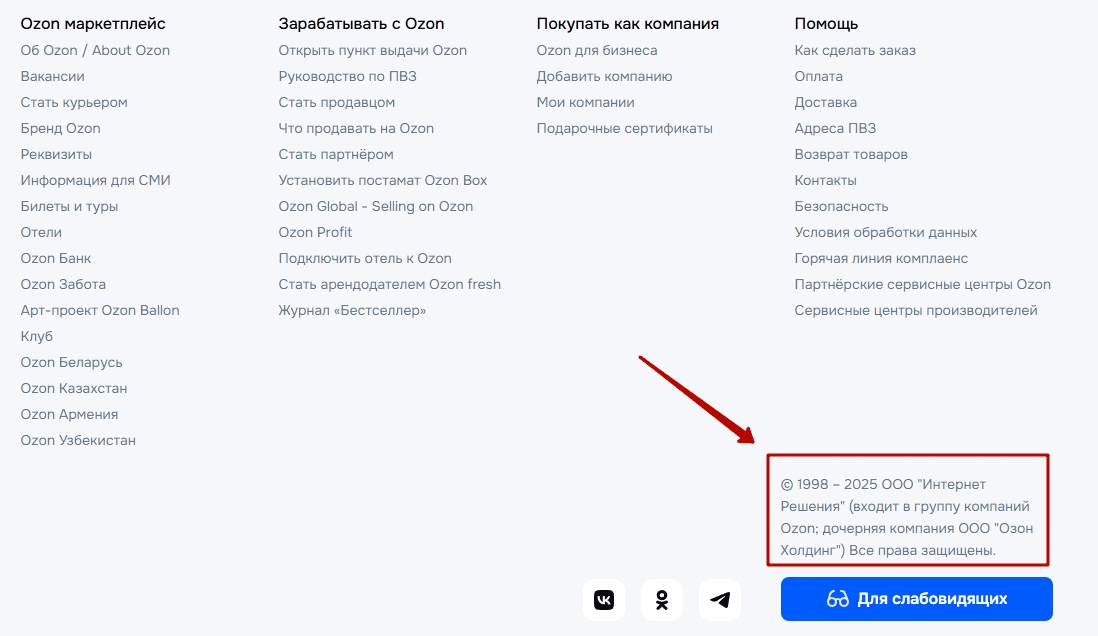Visit the «Ozon Казахстан» link
The image size is (1098, 636).
point(74,388)
